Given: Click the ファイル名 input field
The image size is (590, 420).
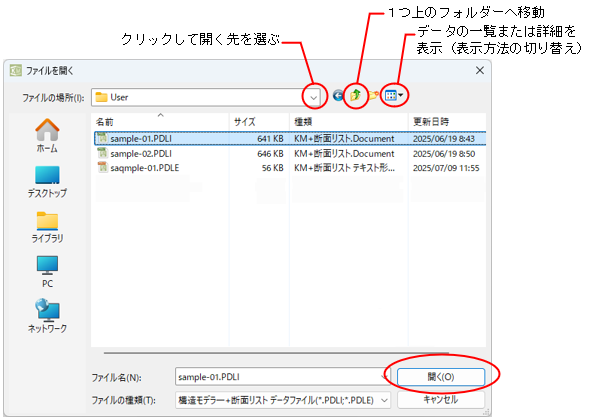Looking at the screenshot, I should coord(278,377).
